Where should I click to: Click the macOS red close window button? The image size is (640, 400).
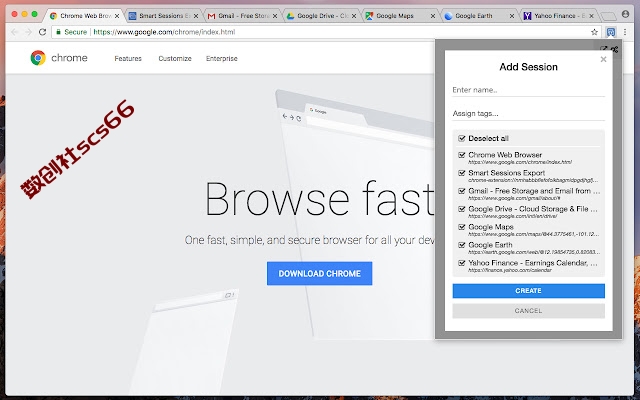point(14,14)
